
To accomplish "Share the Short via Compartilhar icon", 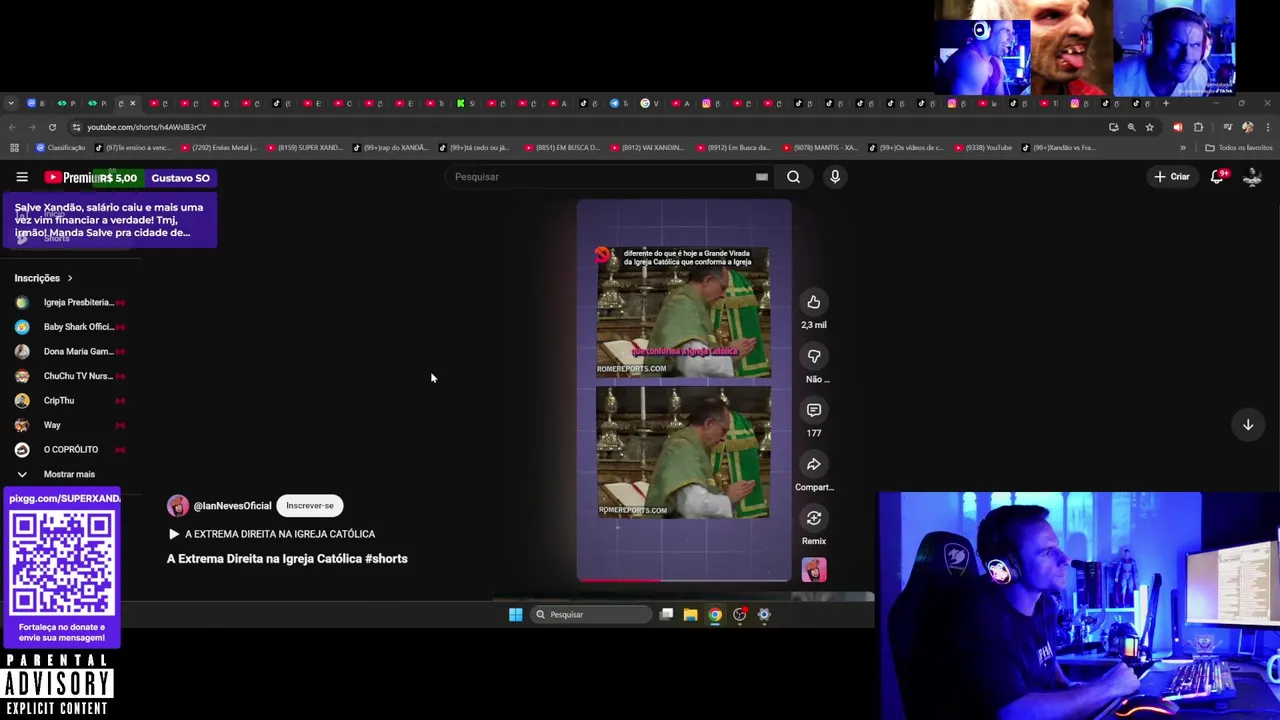I will tap(814, 464).
